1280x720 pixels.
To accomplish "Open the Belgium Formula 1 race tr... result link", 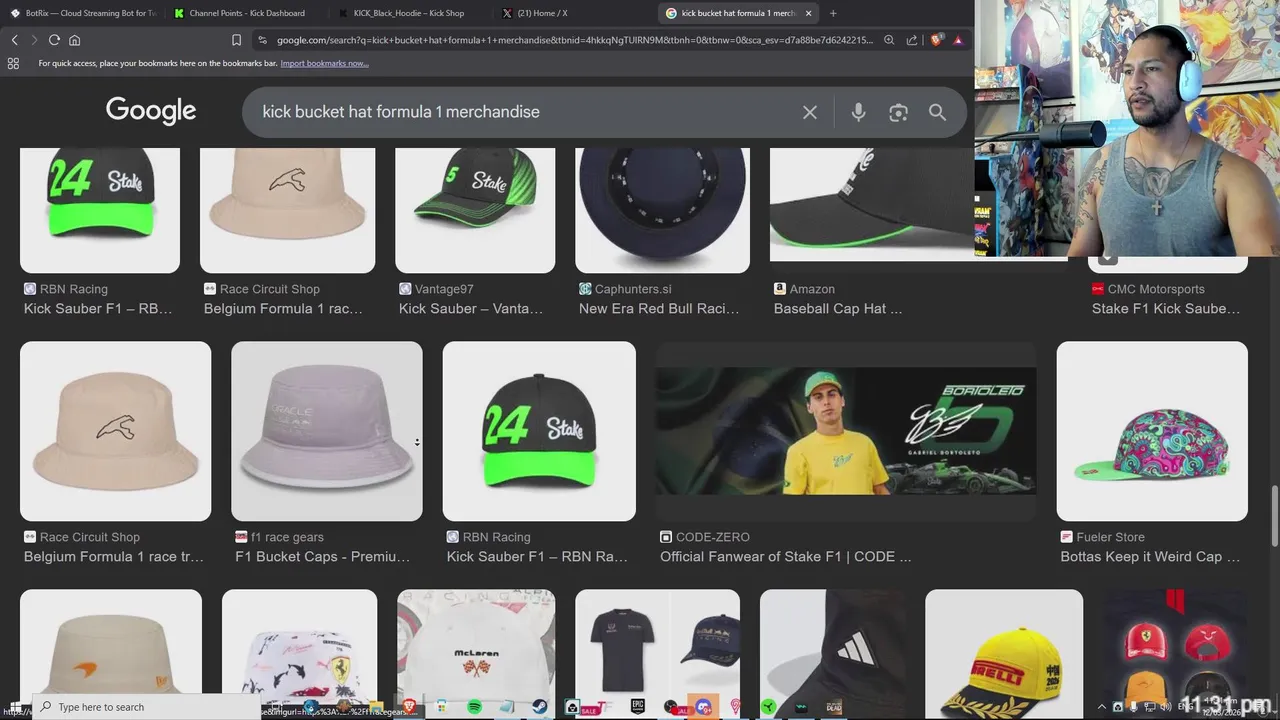I will [x=113, y=556].
